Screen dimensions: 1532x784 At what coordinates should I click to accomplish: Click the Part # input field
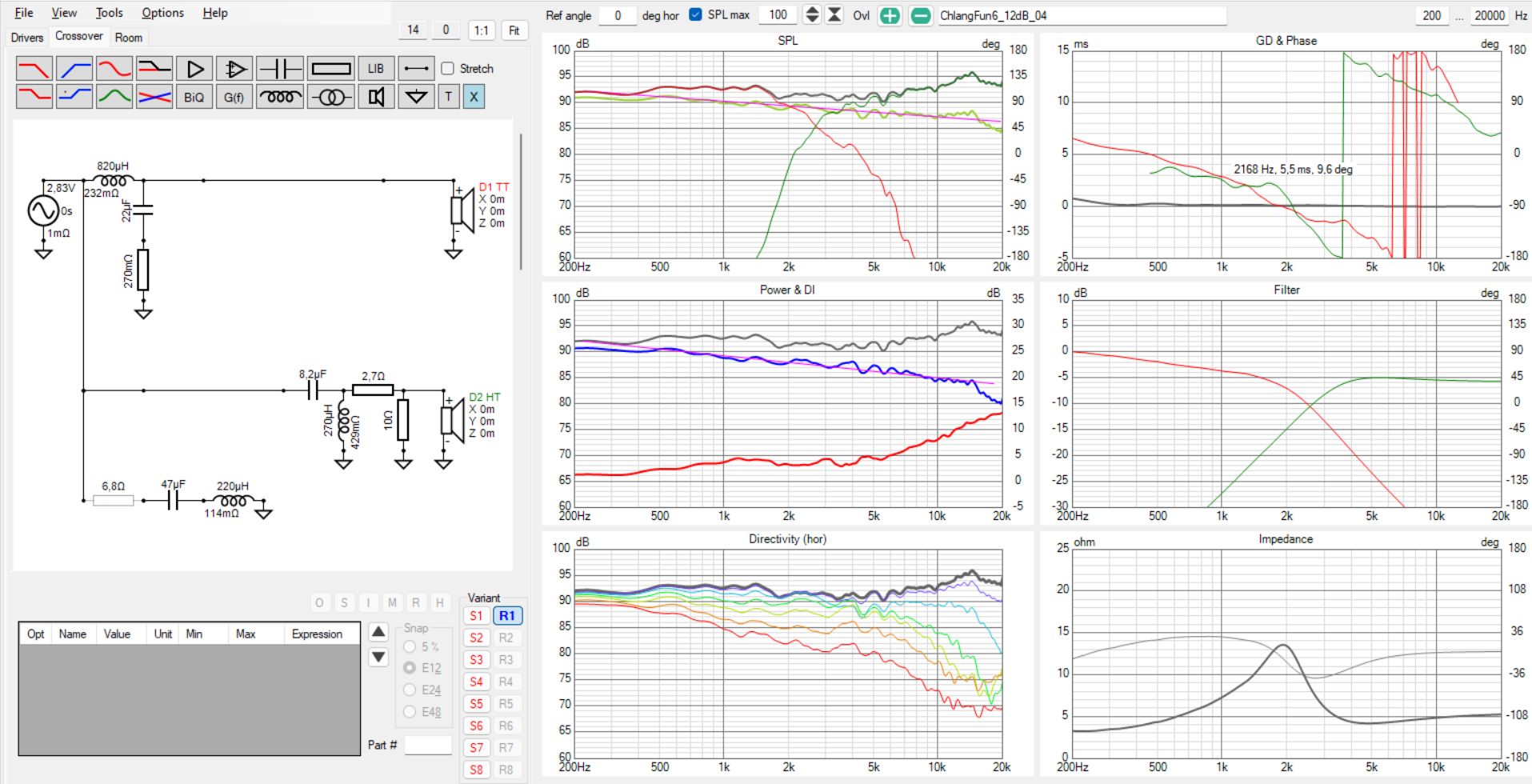coord(428,745)
